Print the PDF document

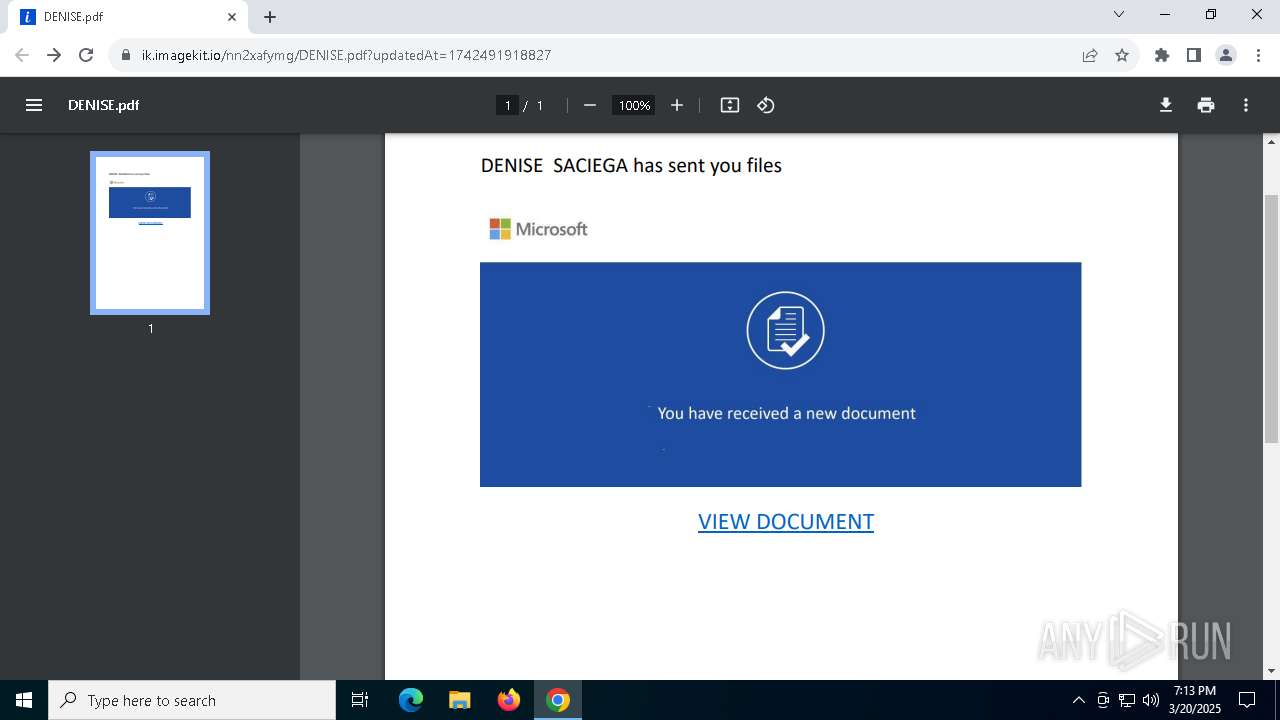click(x=1206, y=105)
